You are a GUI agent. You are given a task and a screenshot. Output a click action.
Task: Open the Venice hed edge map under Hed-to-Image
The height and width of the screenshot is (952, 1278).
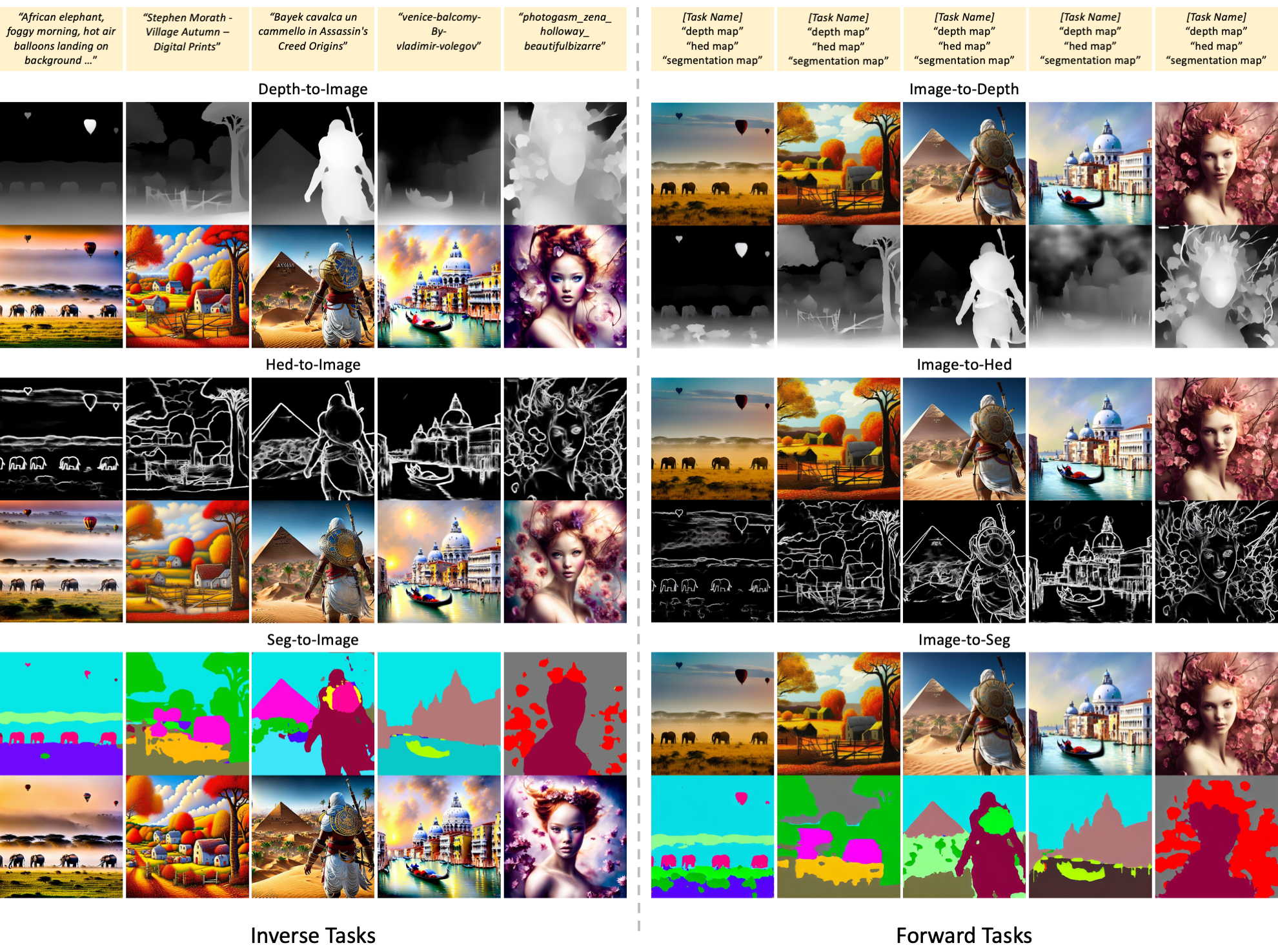tap(438, 438)
